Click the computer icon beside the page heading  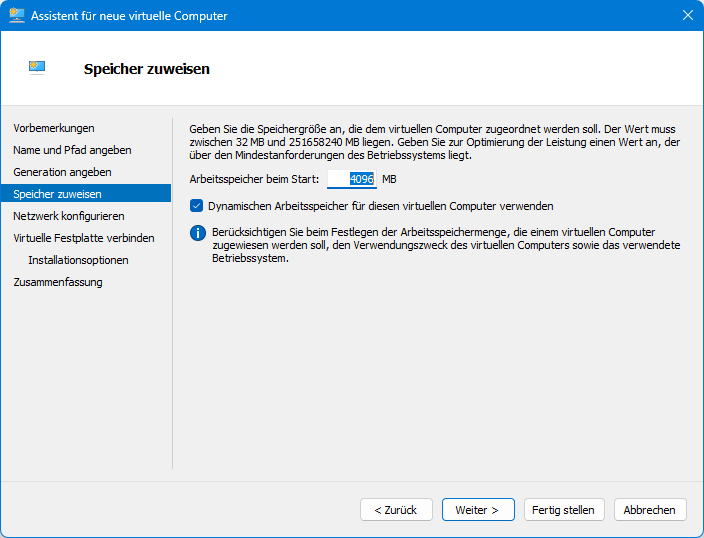[37, 68]
